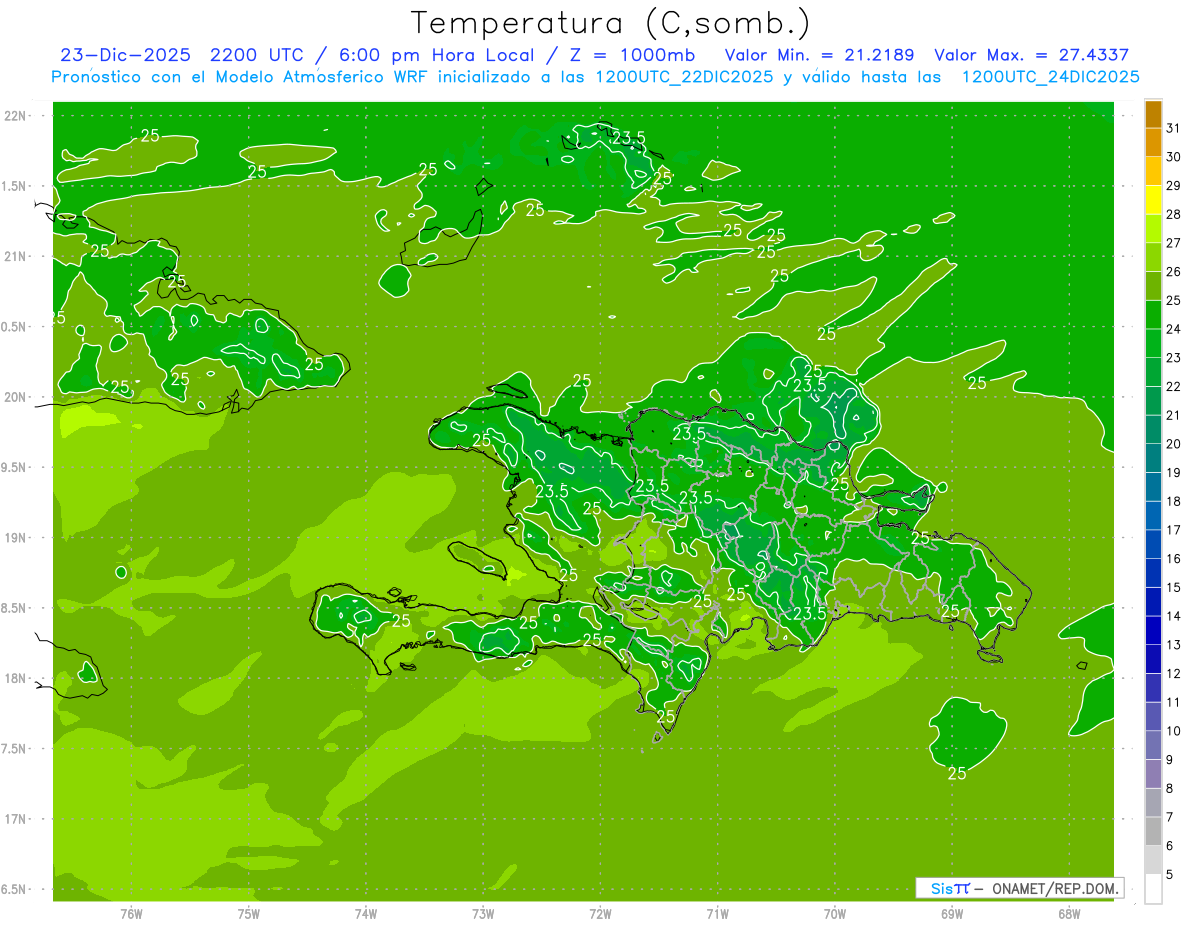Click the '74W' longitude label
1200x927 pixels.
tap(366, 914)
